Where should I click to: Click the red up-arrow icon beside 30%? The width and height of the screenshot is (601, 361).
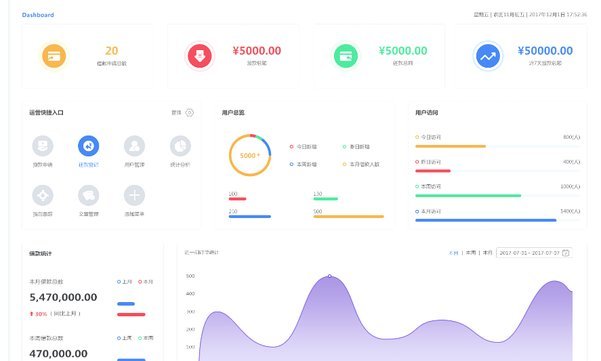pyautogui.click(x=31, y=314)
